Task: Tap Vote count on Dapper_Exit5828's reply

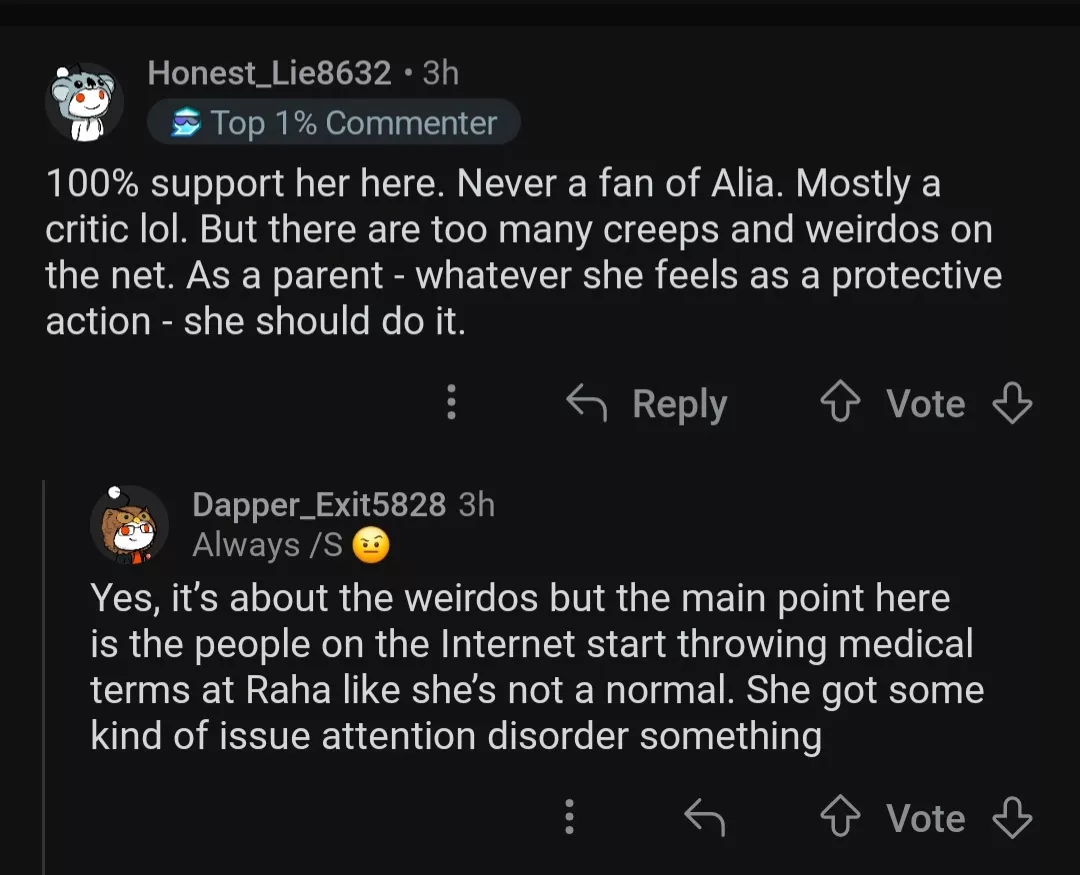Action: 925,818
